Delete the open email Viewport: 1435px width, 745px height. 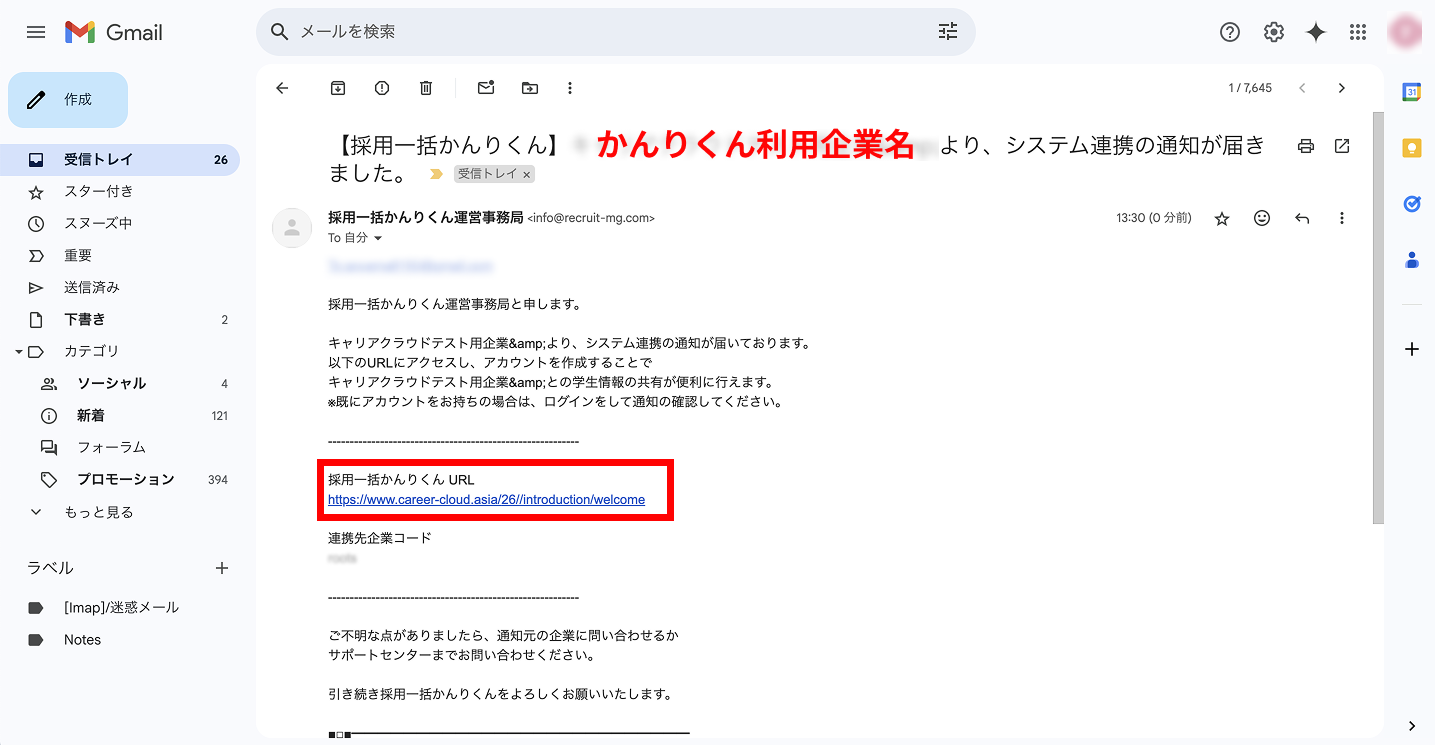425,88
